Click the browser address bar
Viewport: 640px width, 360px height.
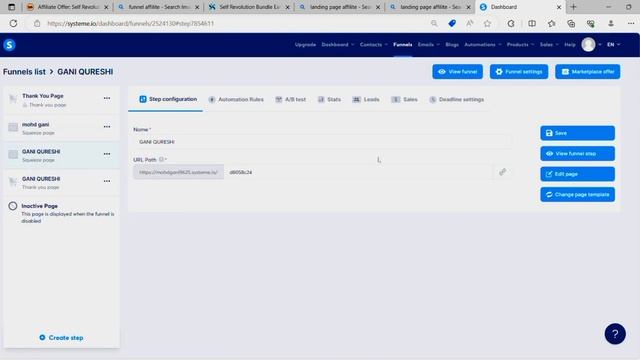tap(237, 23)
